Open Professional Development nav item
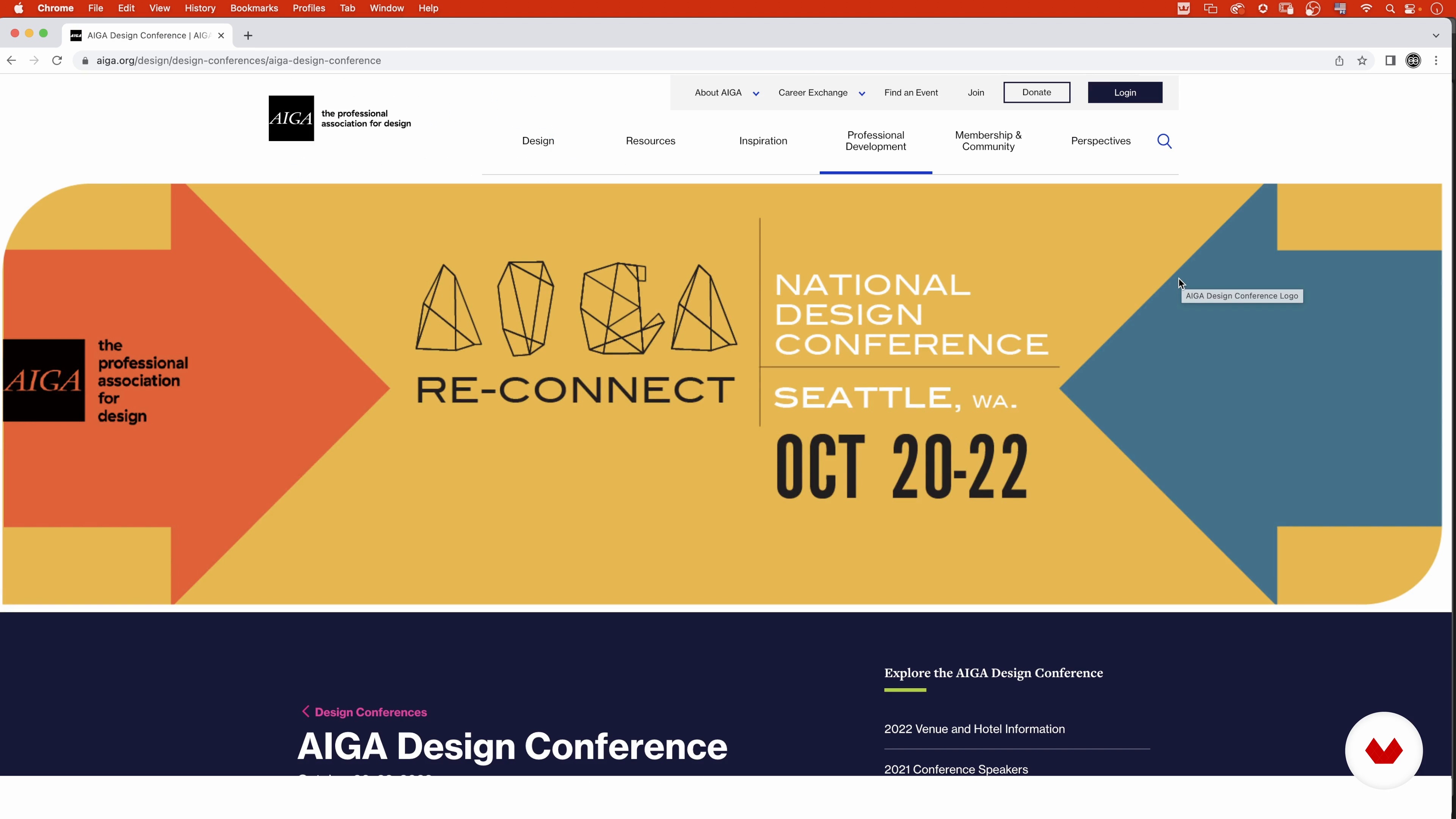The image size is (1456, 819). coord(875,141)
